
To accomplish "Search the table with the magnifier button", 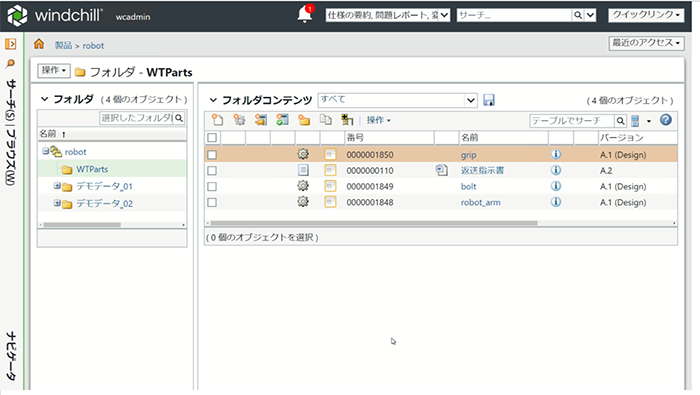I will click(620, 121).
